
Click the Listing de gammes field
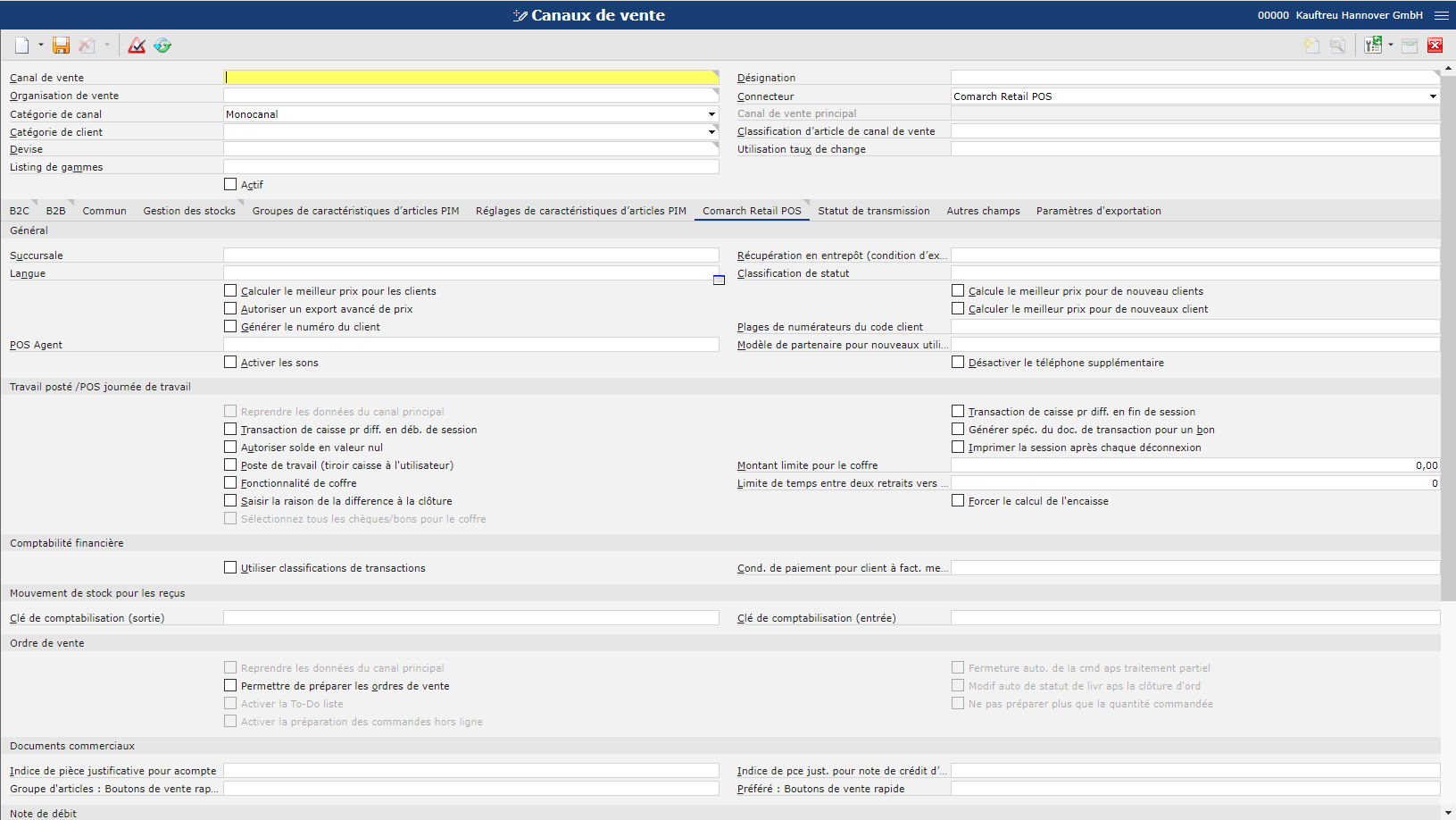pos(471,167)
